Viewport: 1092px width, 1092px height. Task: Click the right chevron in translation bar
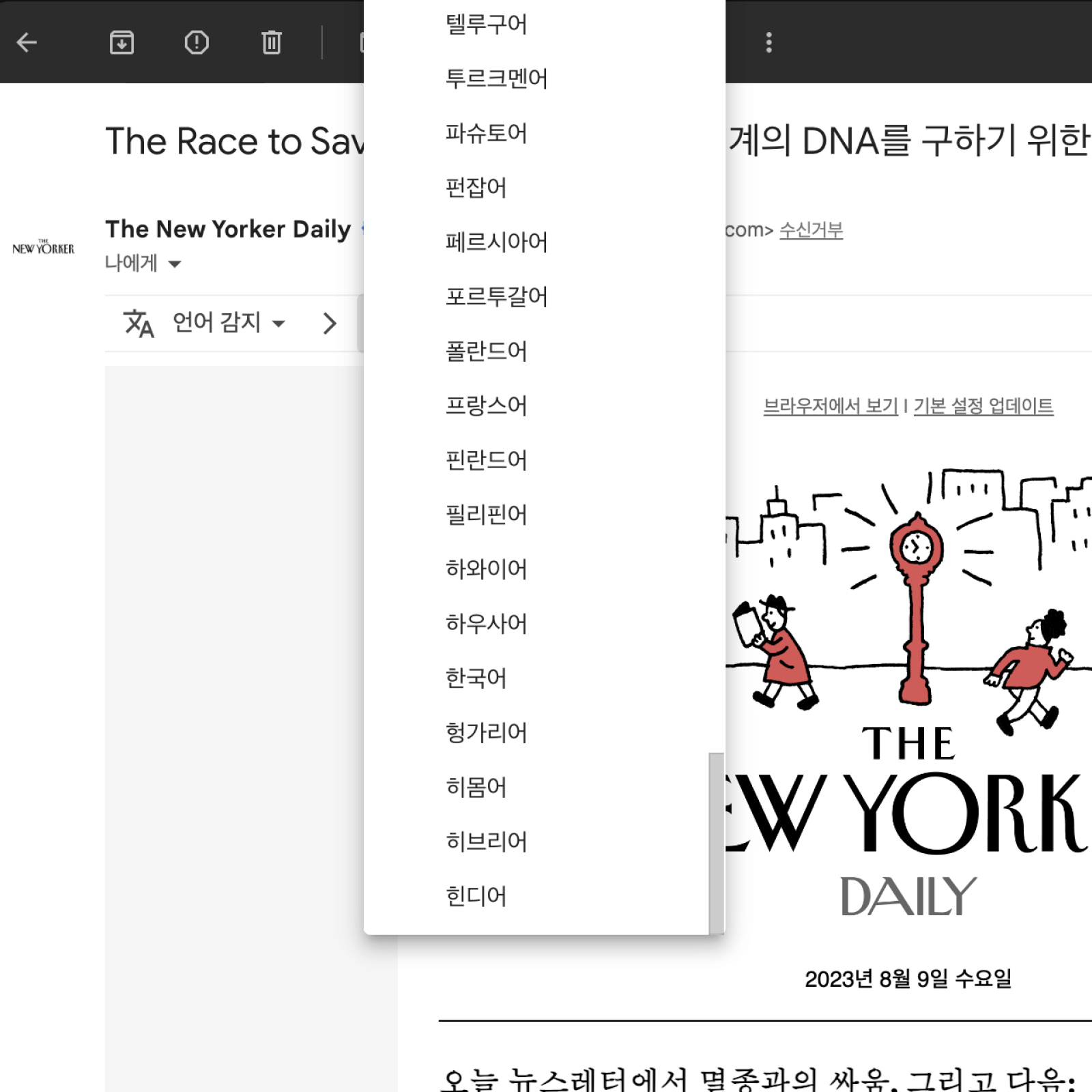(x=330, y=323)
